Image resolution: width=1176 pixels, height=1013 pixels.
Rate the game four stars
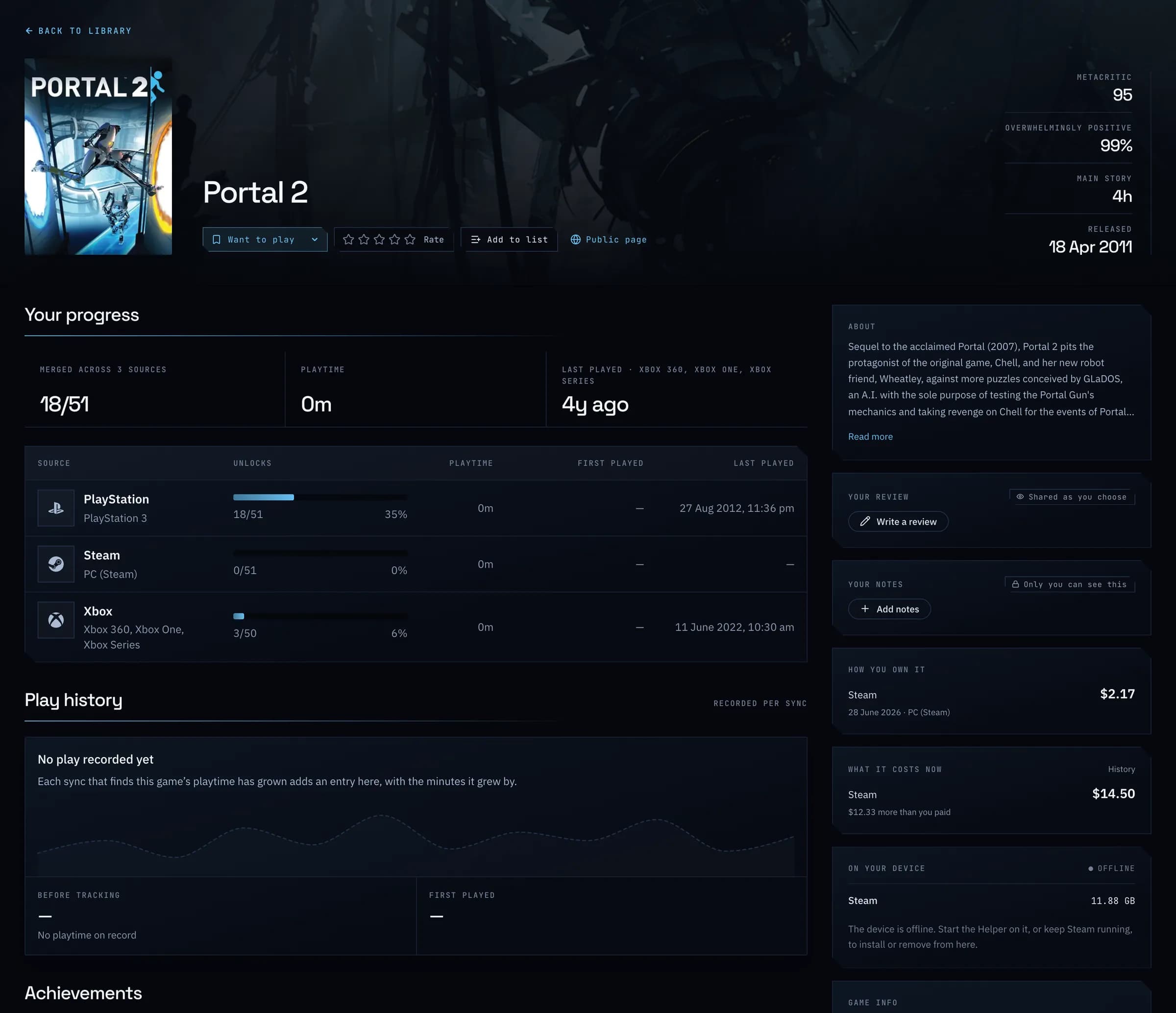point(394,240)
